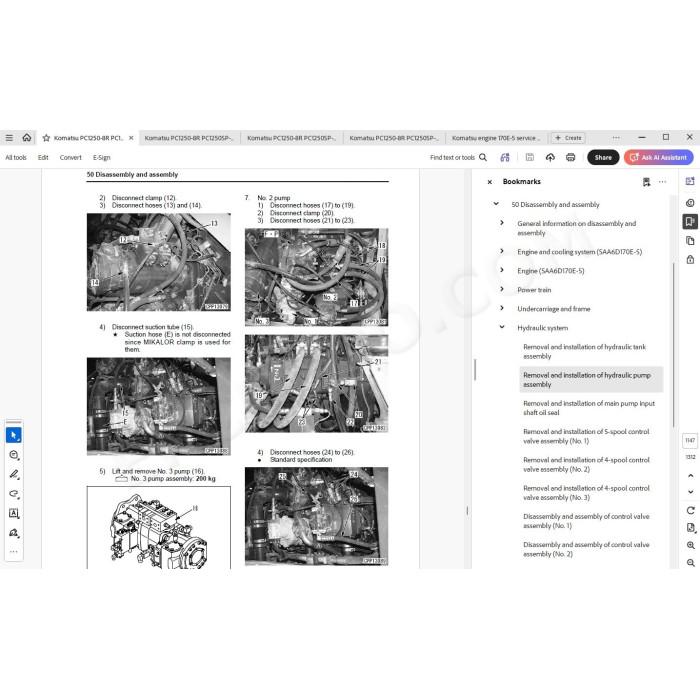Click the Share button
Image resolution: width=700 pixels, height=700 pixels.
603,157
